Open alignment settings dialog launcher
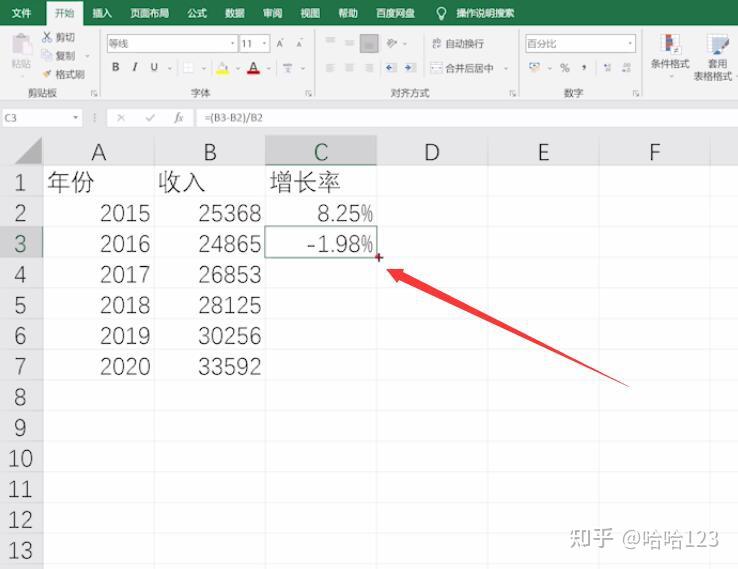Viewport: 738px width, 569px height. pyautogui.click(x=512, y=93)
